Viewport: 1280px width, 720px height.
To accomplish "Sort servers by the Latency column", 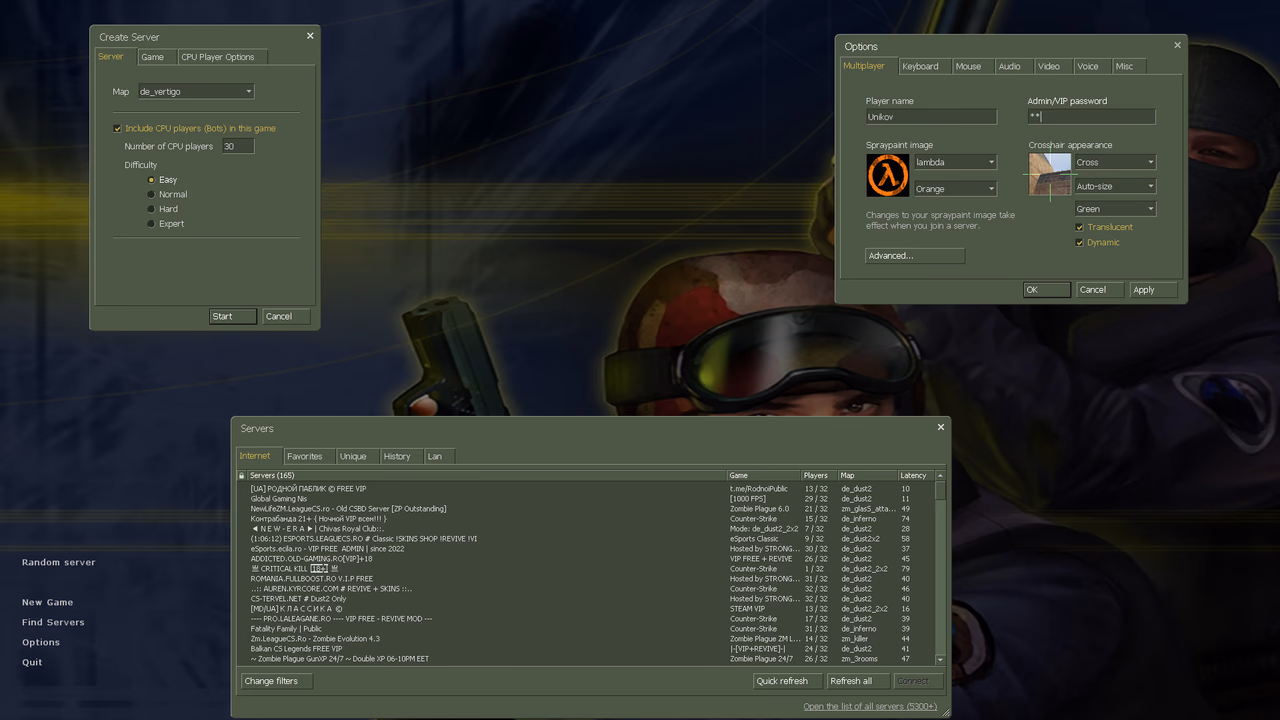I will 915,476.
